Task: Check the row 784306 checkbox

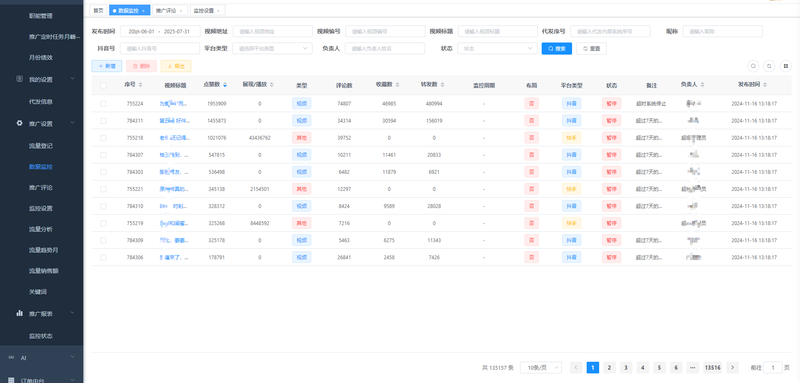Action: coord(103,258)
